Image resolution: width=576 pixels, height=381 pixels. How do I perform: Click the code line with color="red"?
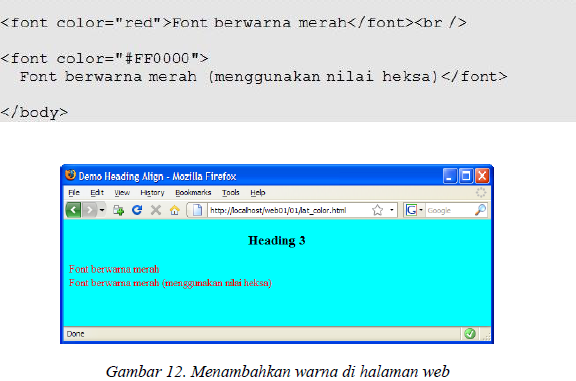pyautogui.click(x=233, y=23)
